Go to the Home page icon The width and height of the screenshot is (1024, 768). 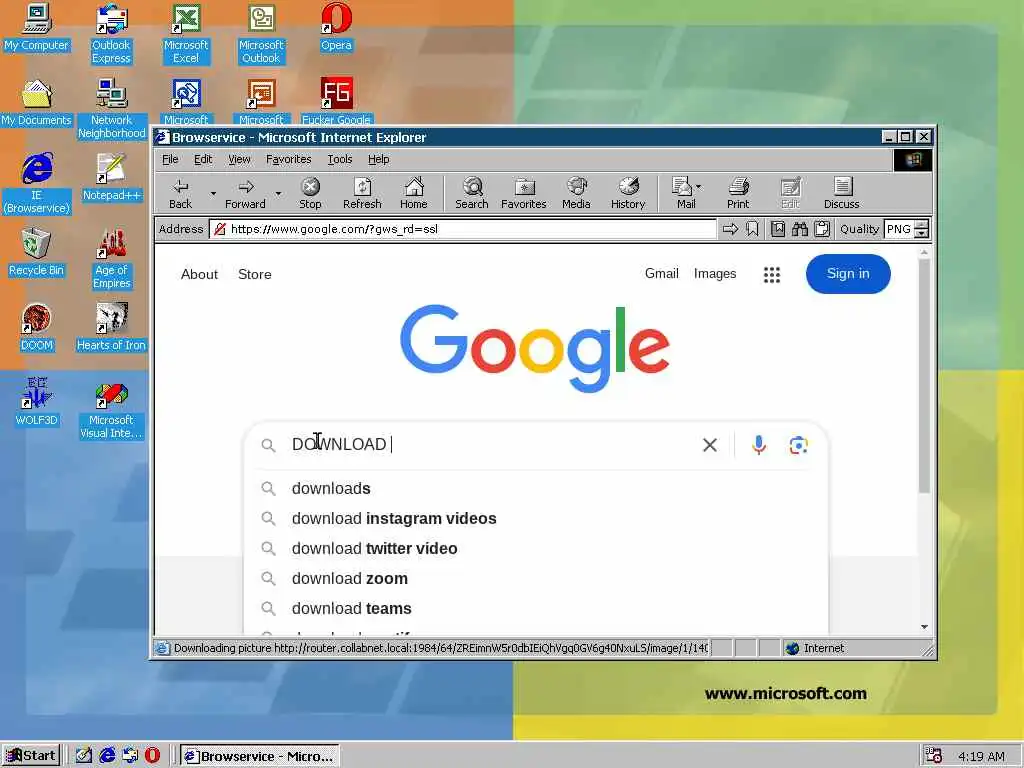pyautogui.click(x=414, y=193)
